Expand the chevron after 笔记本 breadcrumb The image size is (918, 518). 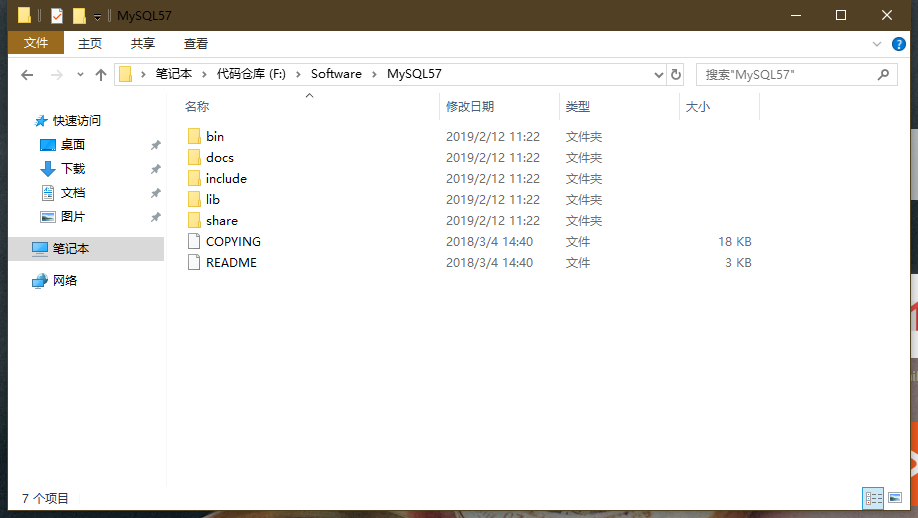[x=204, y=74]
